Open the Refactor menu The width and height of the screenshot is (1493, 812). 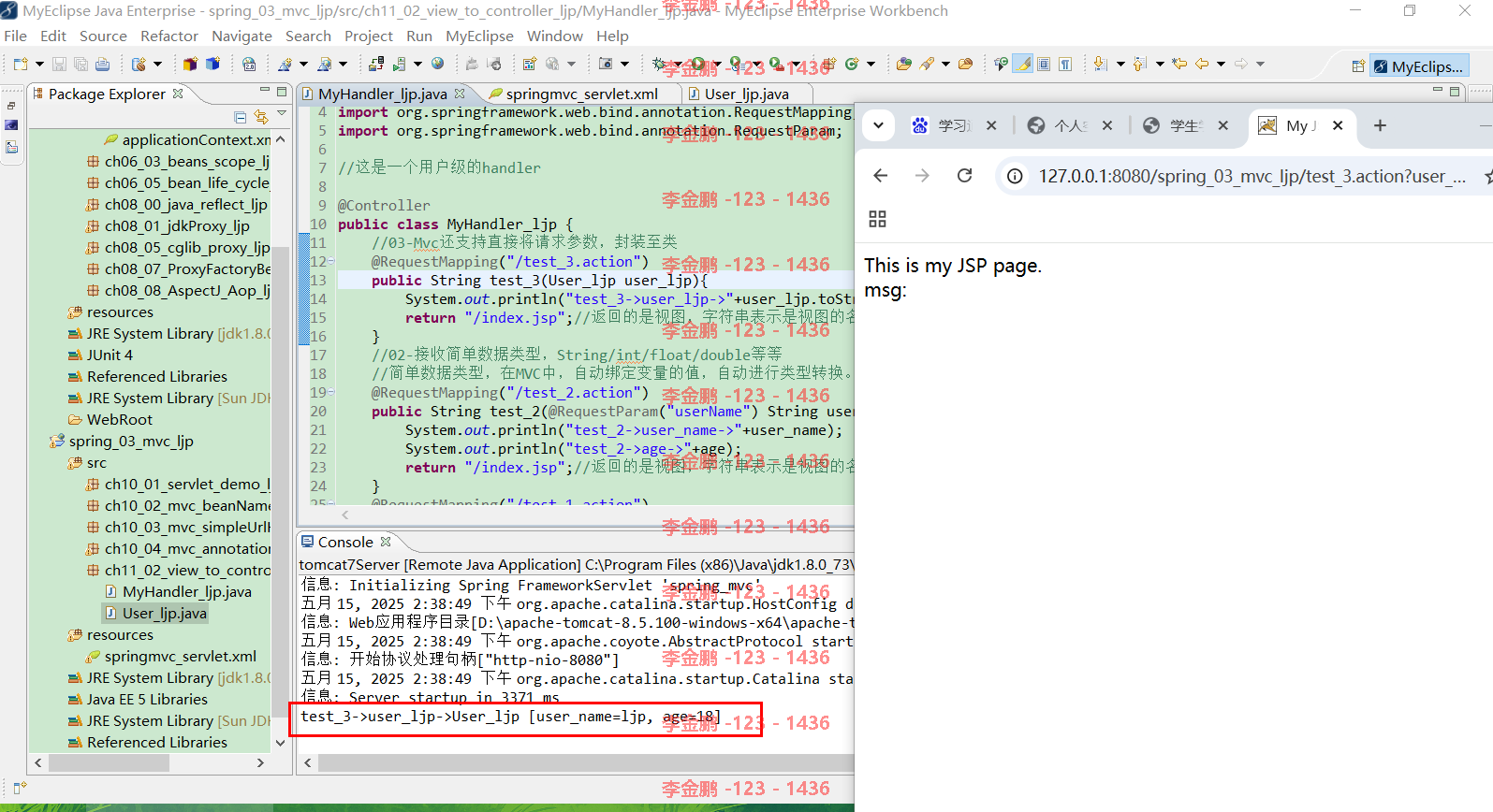pos(169,36)
